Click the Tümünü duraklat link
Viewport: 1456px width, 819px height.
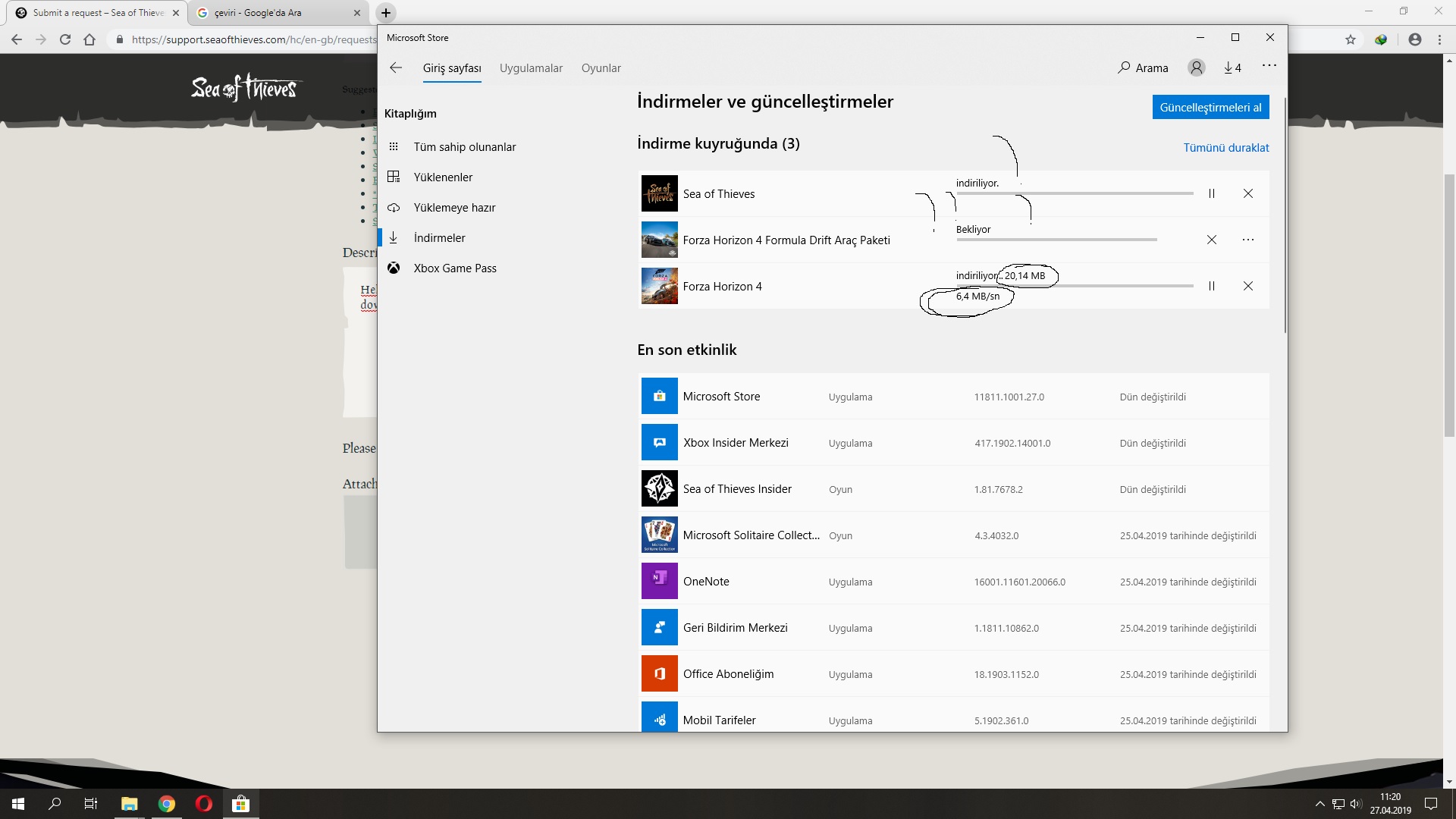point(1225,148)
